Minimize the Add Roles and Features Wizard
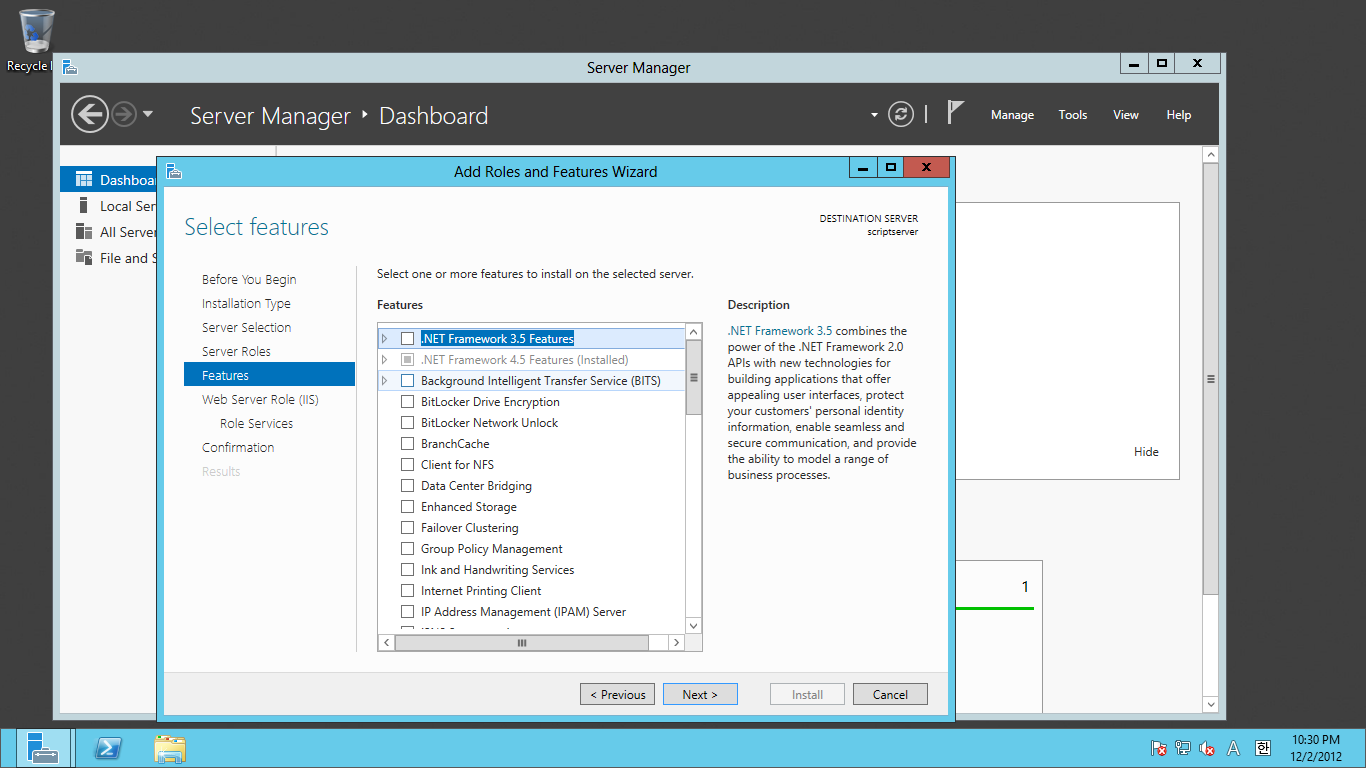Image resolution: width=1366 pixels, height=768 pixels. [x=863, y=167]
